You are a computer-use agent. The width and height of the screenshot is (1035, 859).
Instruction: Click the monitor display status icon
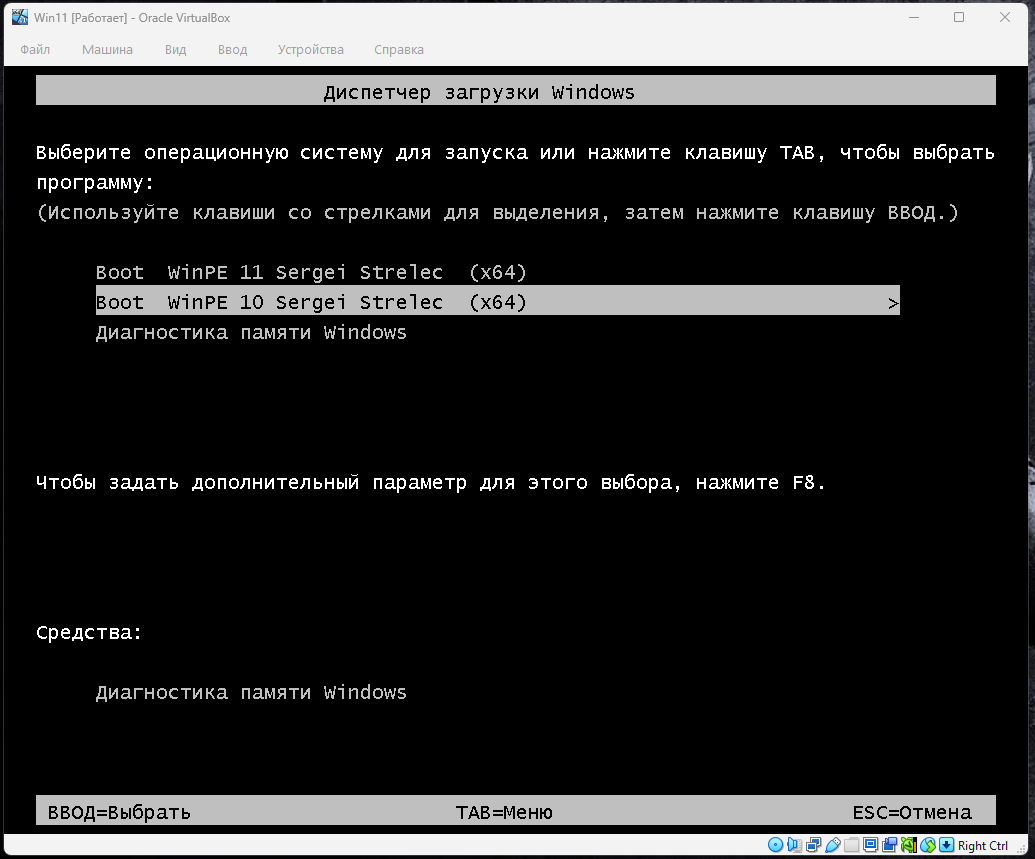[871, 845]
